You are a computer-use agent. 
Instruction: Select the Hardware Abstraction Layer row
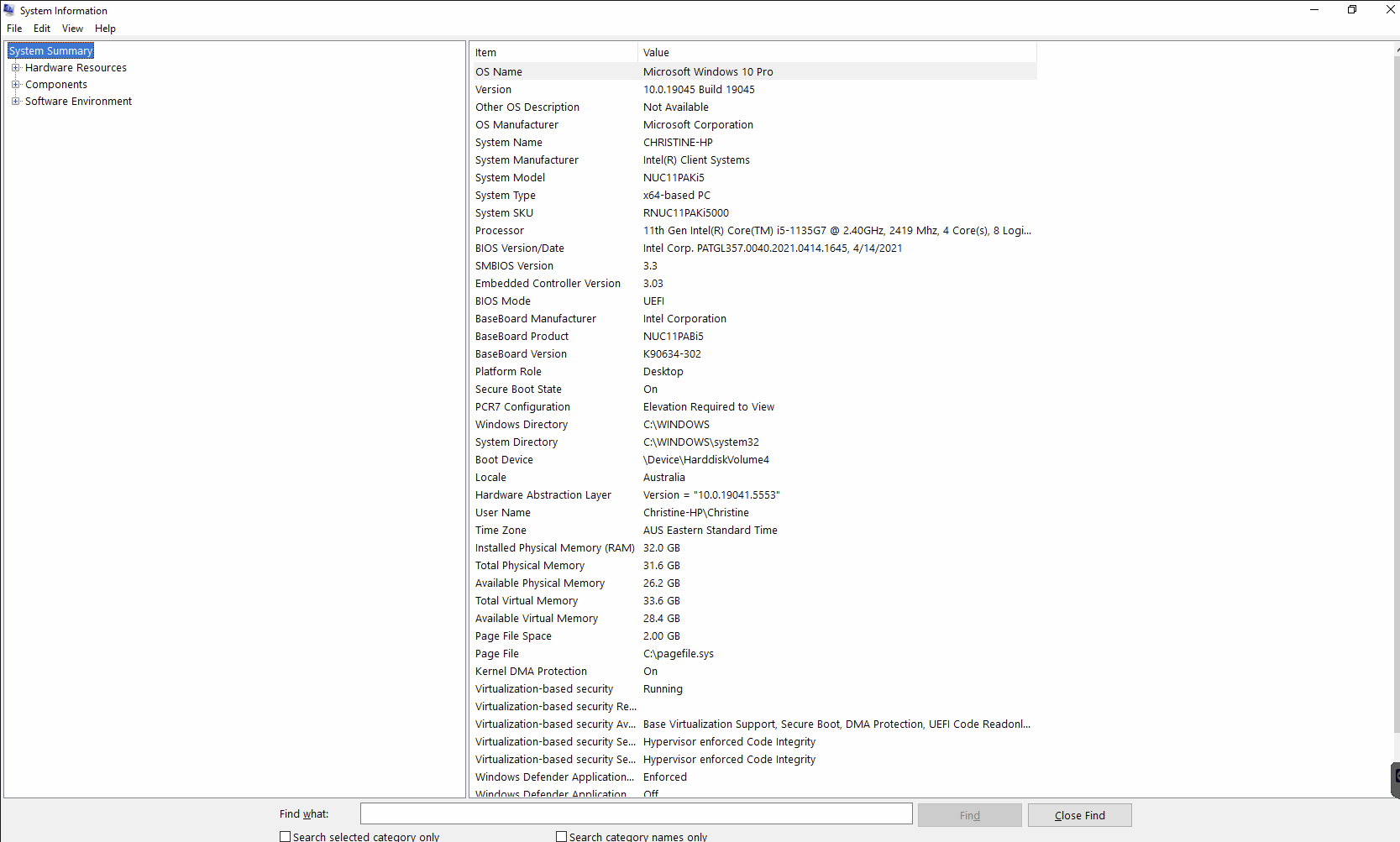(753, 495)
